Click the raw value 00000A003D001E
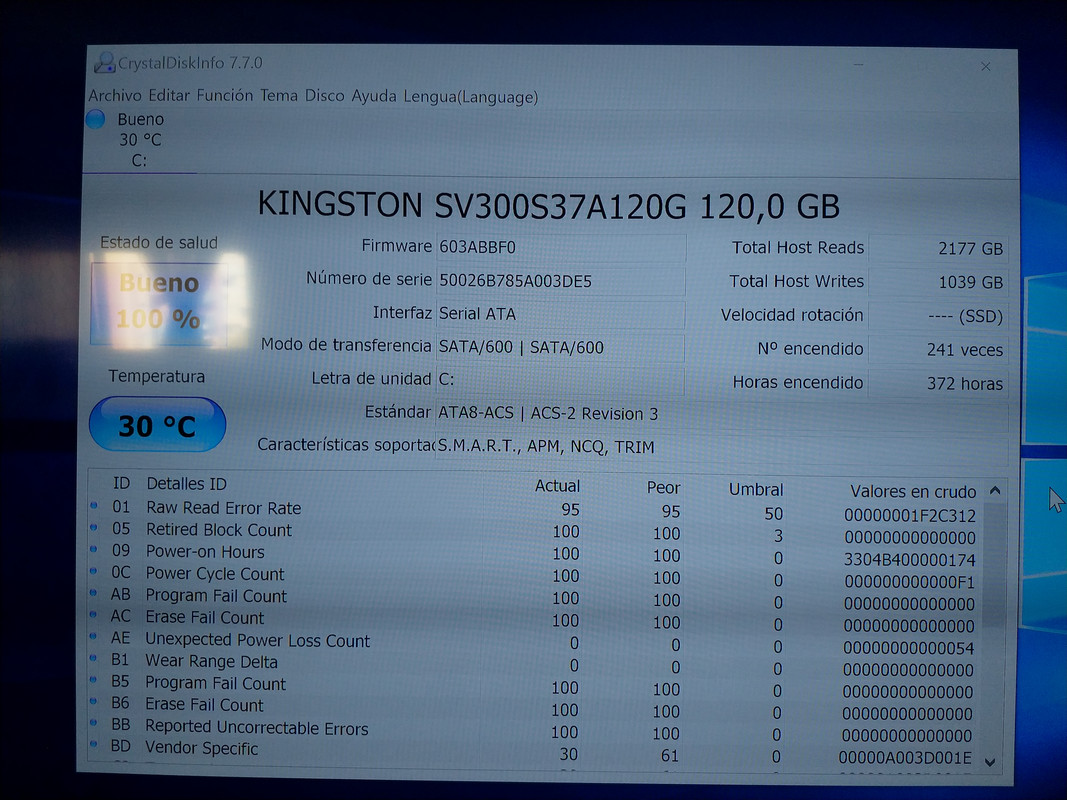 pos(905,757)
